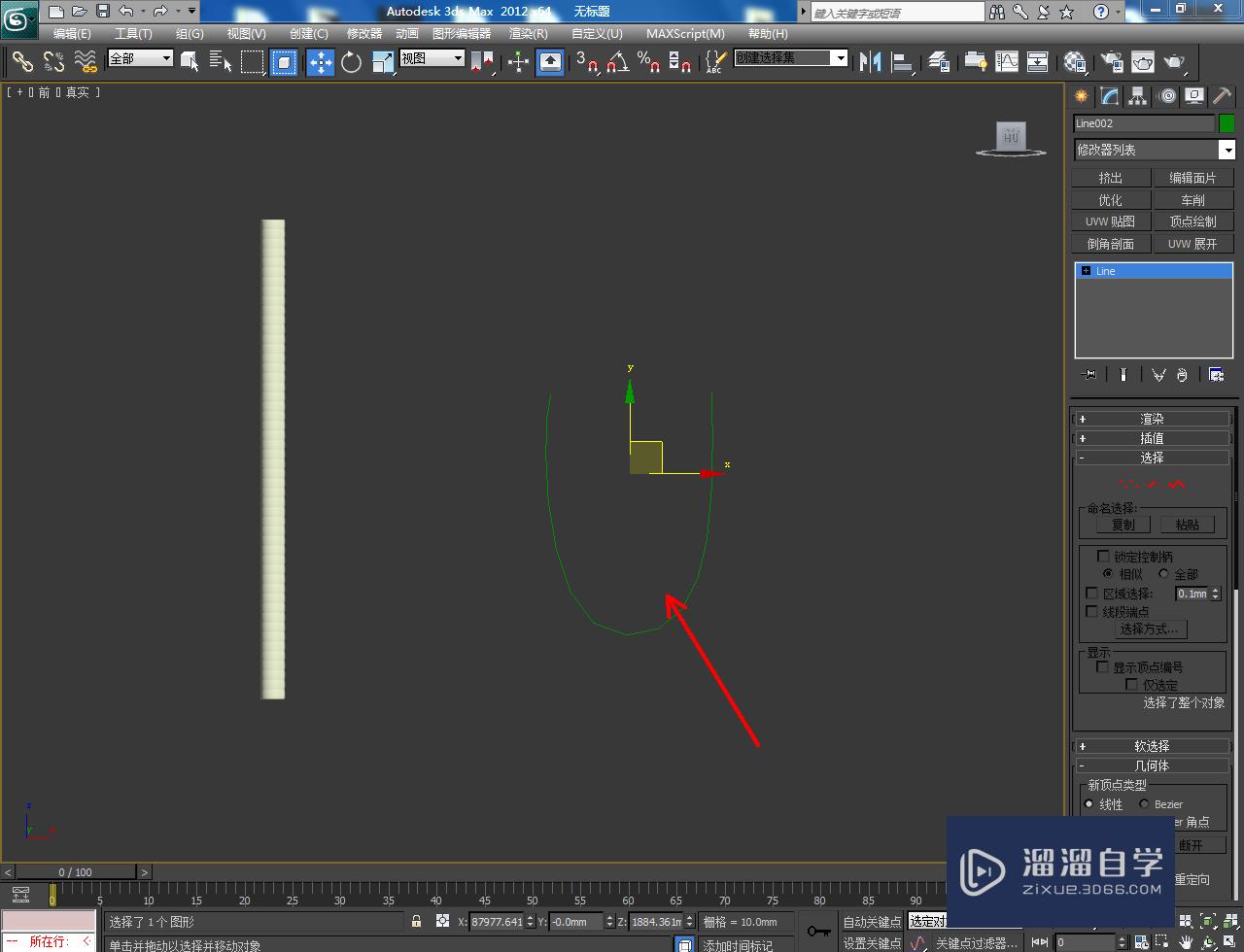This screenshot has height=952, width=1244.
Task: Click the 选择方式... button
Action: point(1153,629)
